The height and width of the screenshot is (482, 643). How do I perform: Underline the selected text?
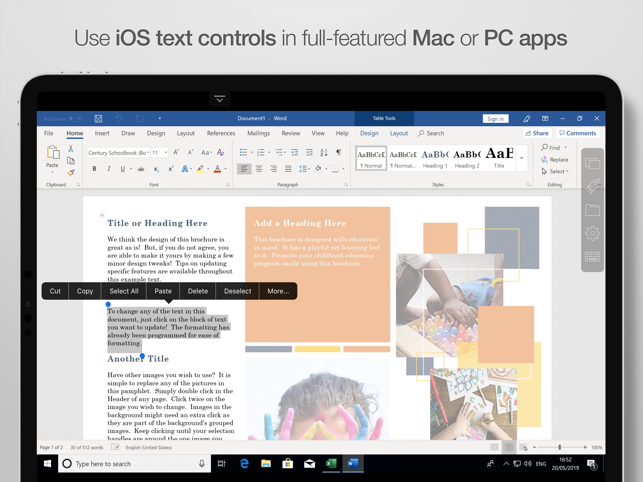[123, 169]
